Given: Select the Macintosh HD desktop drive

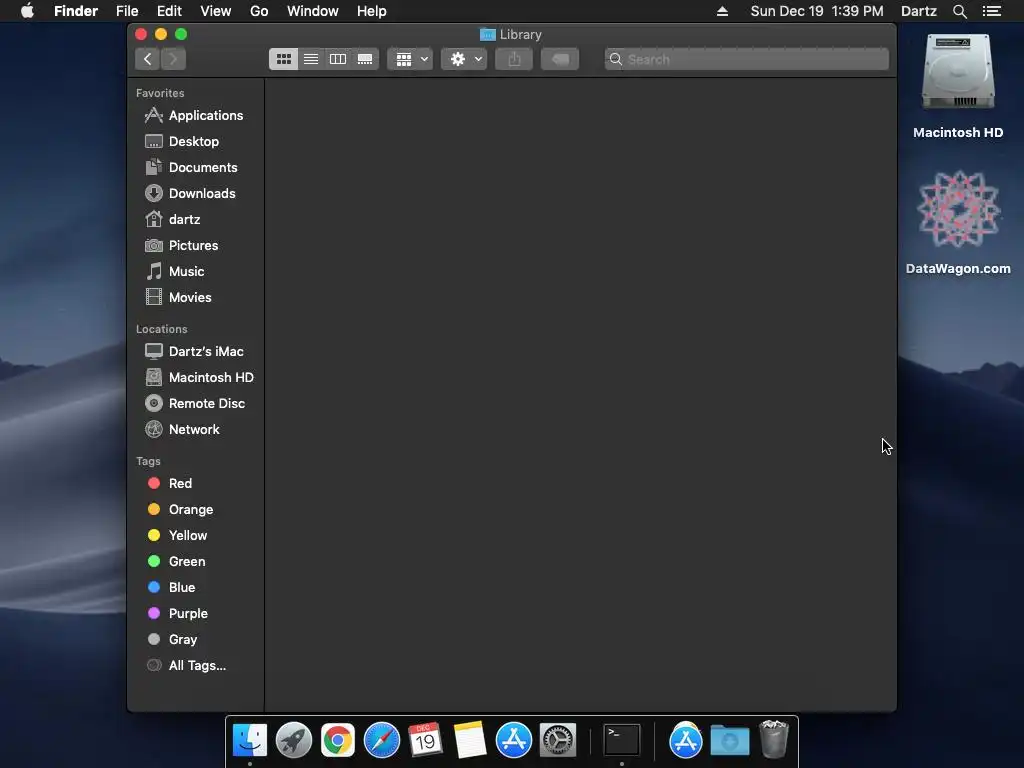Looking at the screenshot, I should click(x=958, y=87).
